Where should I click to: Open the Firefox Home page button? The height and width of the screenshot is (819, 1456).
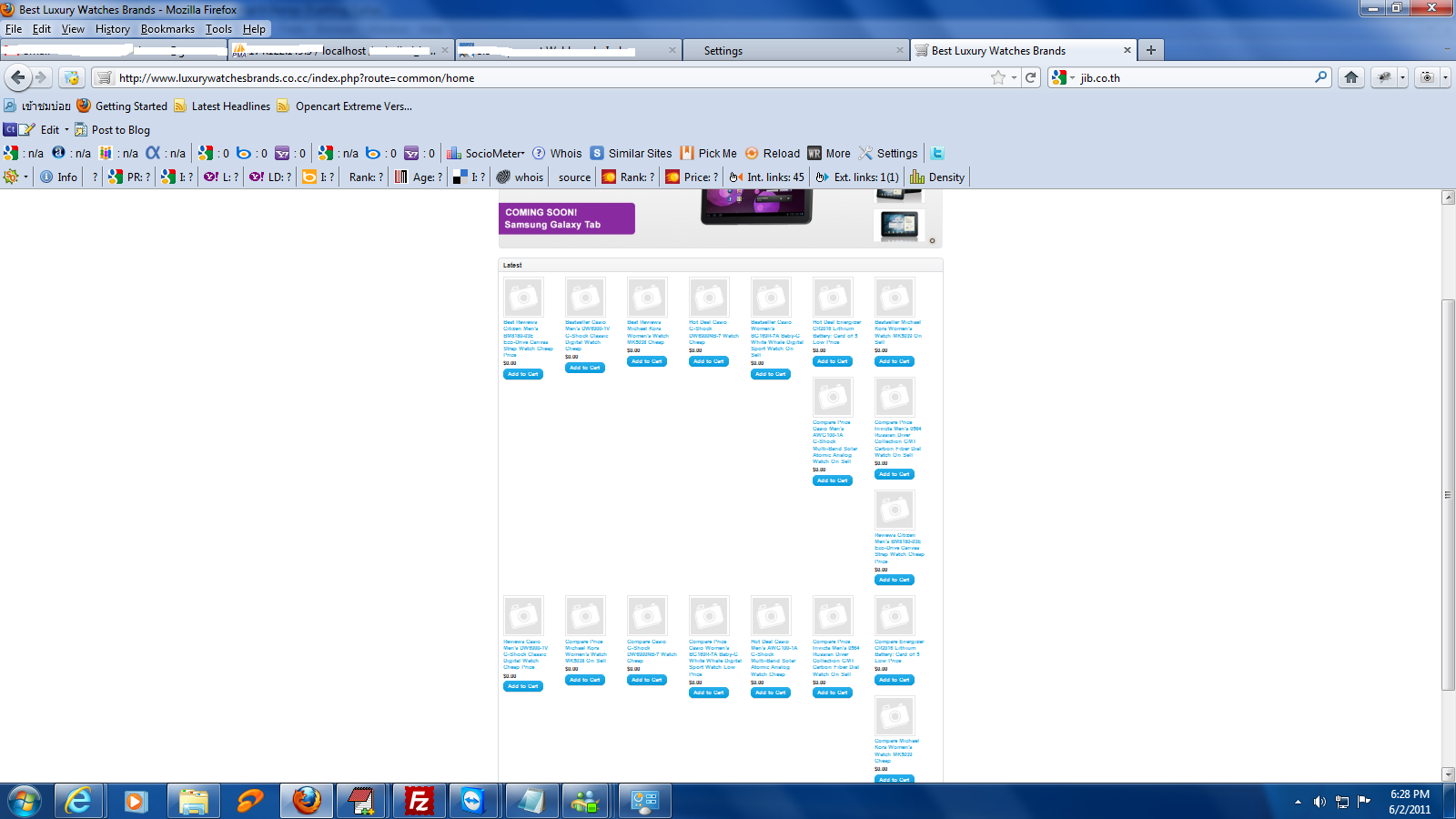[1351, 77]
